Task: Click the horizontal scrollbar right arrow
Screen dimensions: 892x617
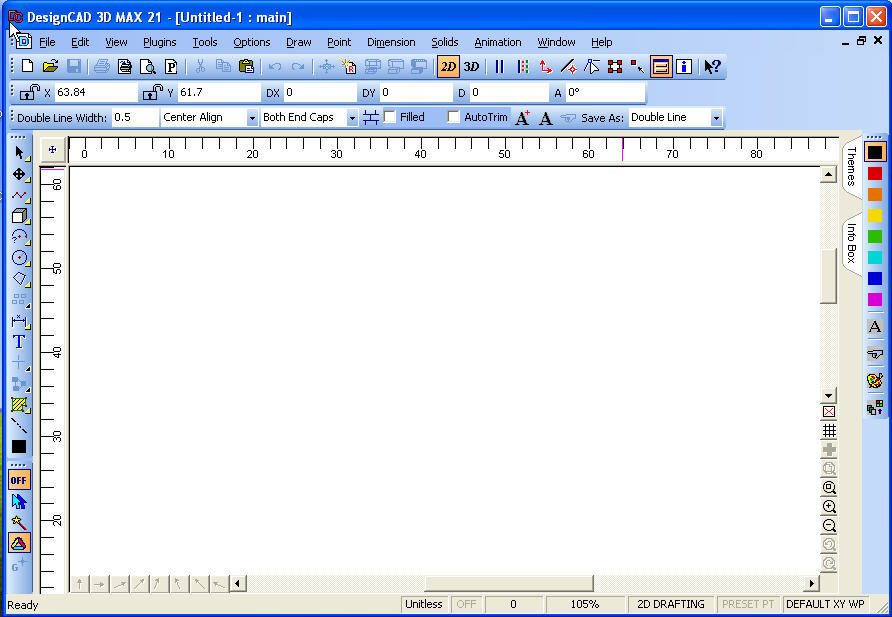Action: tap(812, 583)
